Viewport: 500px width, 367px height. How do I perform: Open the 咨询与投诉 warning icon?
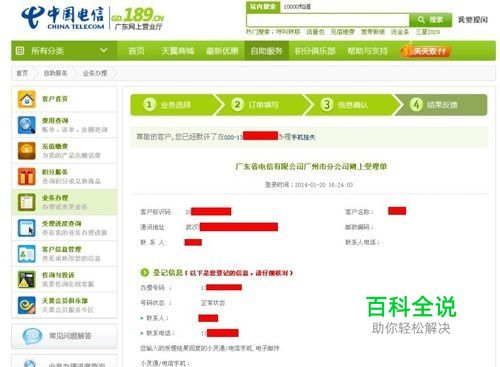[27, 279]
